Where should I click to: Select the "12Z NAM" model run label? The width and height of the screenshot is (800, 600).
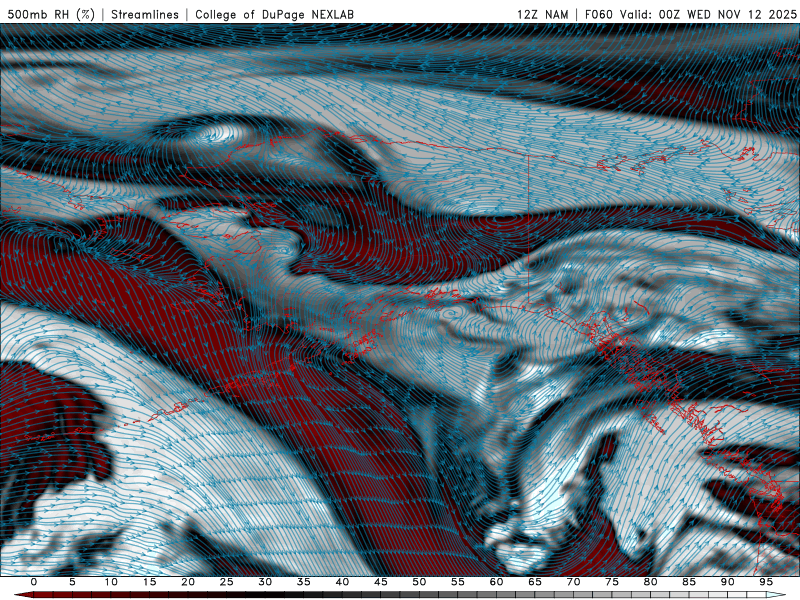tap(542, 14)
